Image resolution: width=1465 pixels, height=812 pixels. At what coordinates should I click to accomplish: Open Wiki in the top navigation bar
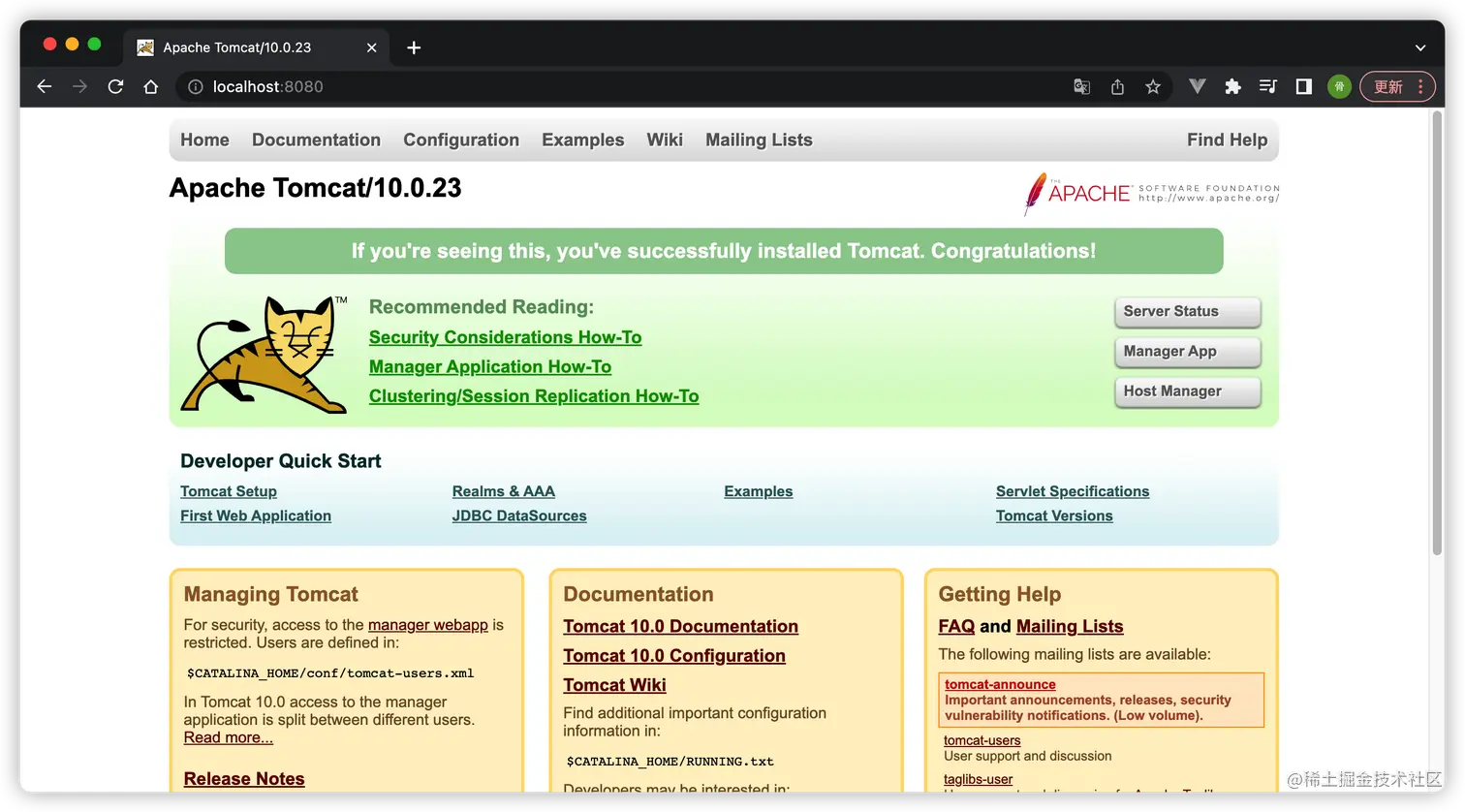click(x=665, y=140)
